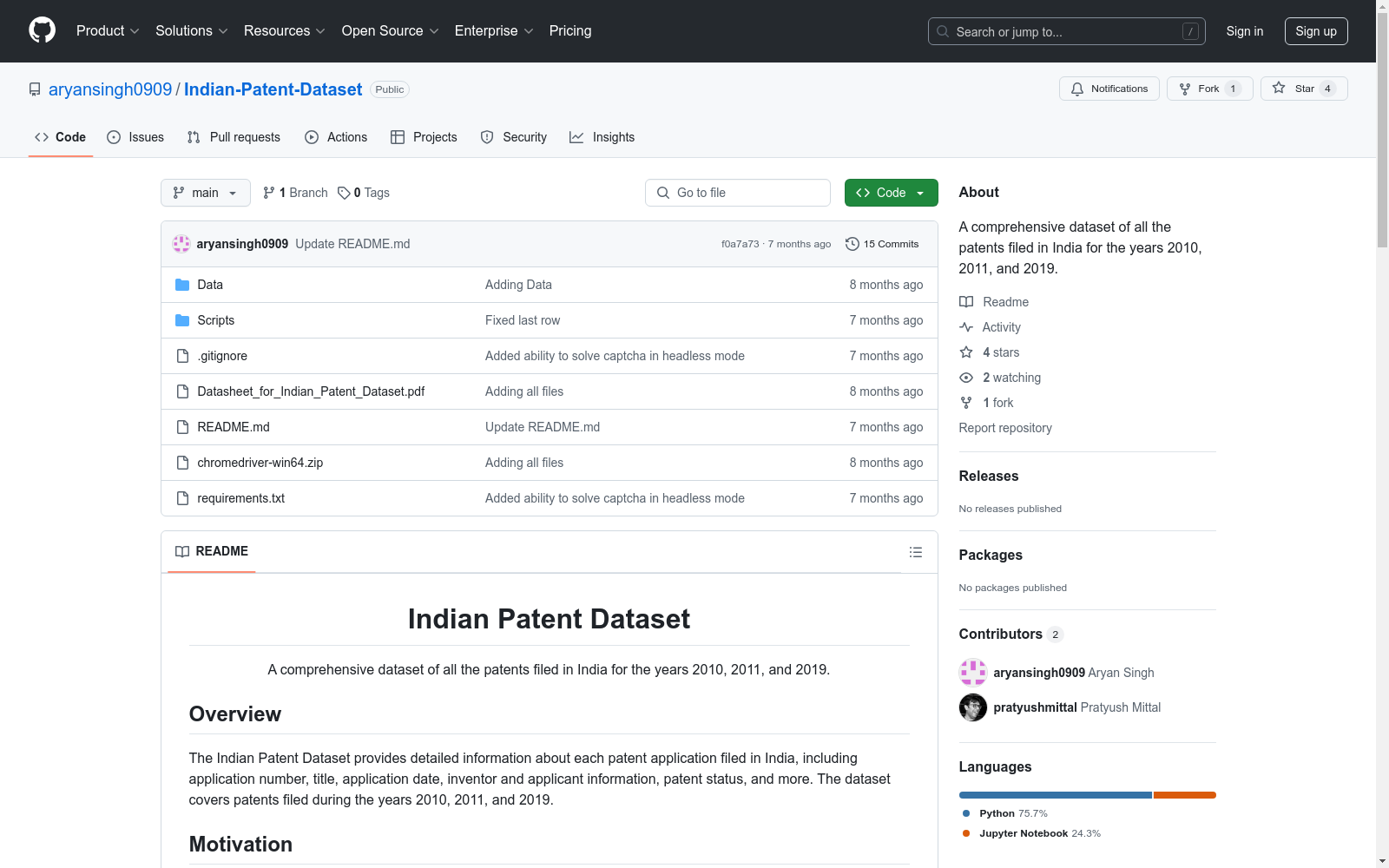This screenshot has height=868, width=1389.
Task: Click the Python language bar segment
Action: (1056, 795)
